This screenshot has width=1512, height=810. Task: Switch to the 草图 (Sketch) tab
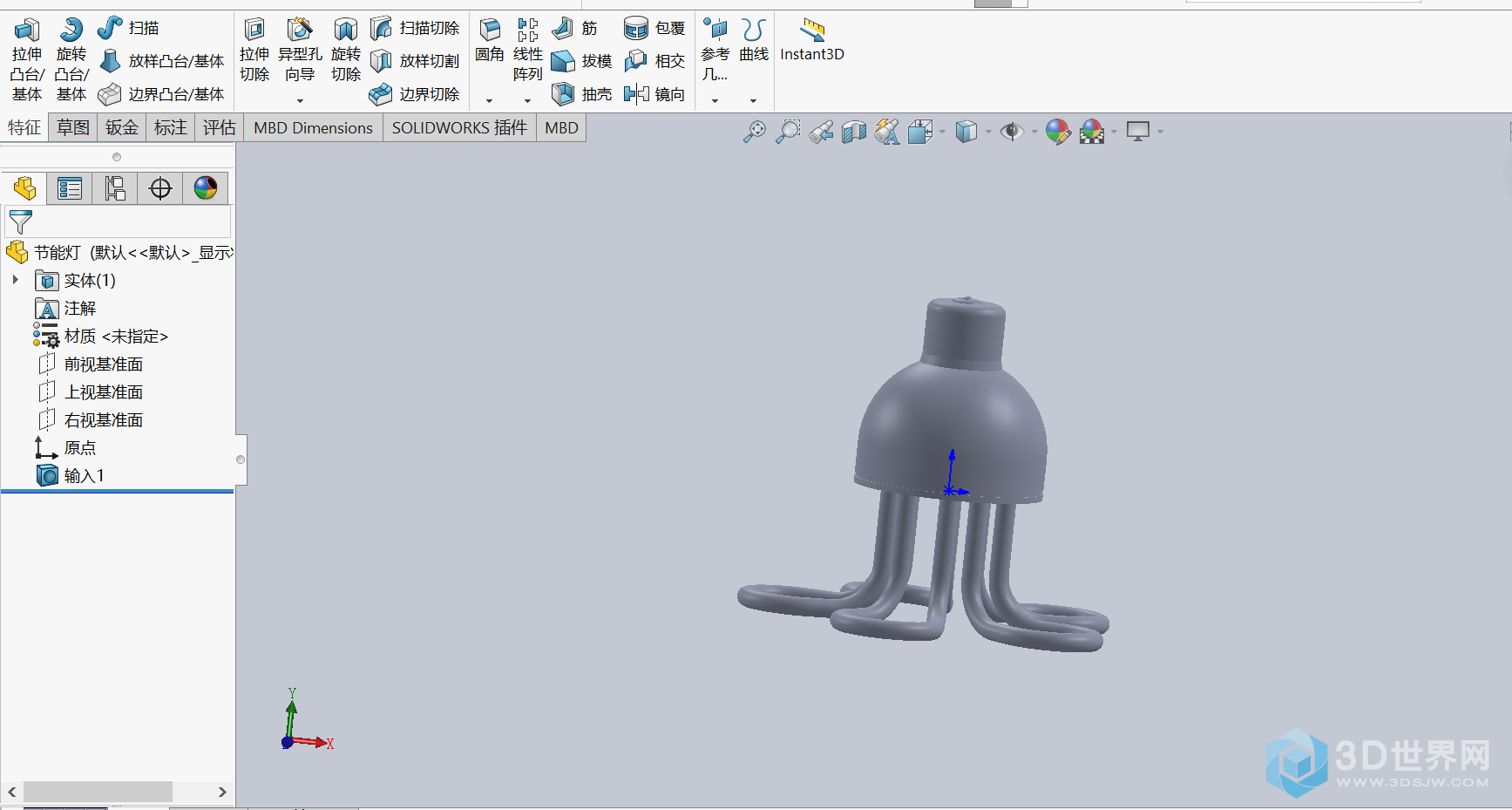pos(73,128)
